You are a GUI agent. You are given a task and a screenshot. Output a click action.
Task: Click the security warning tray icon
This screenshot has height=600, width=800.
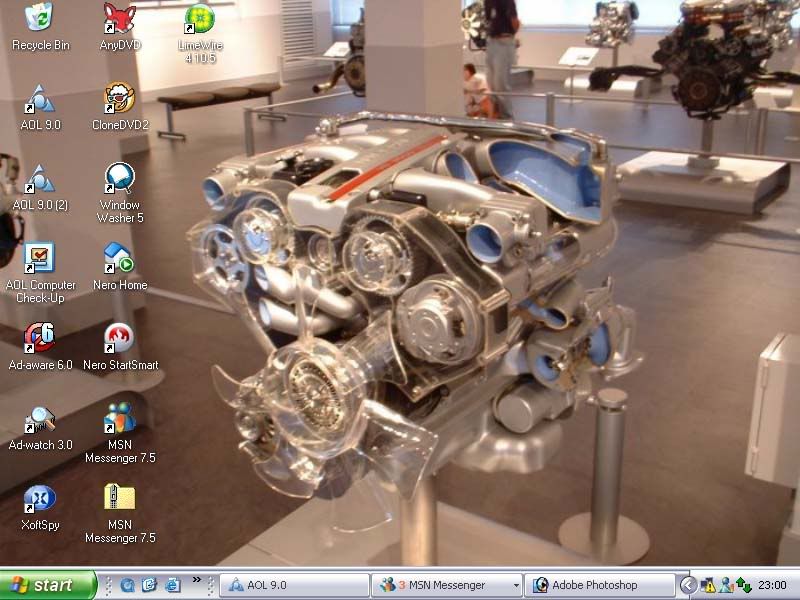pos(708,585)
